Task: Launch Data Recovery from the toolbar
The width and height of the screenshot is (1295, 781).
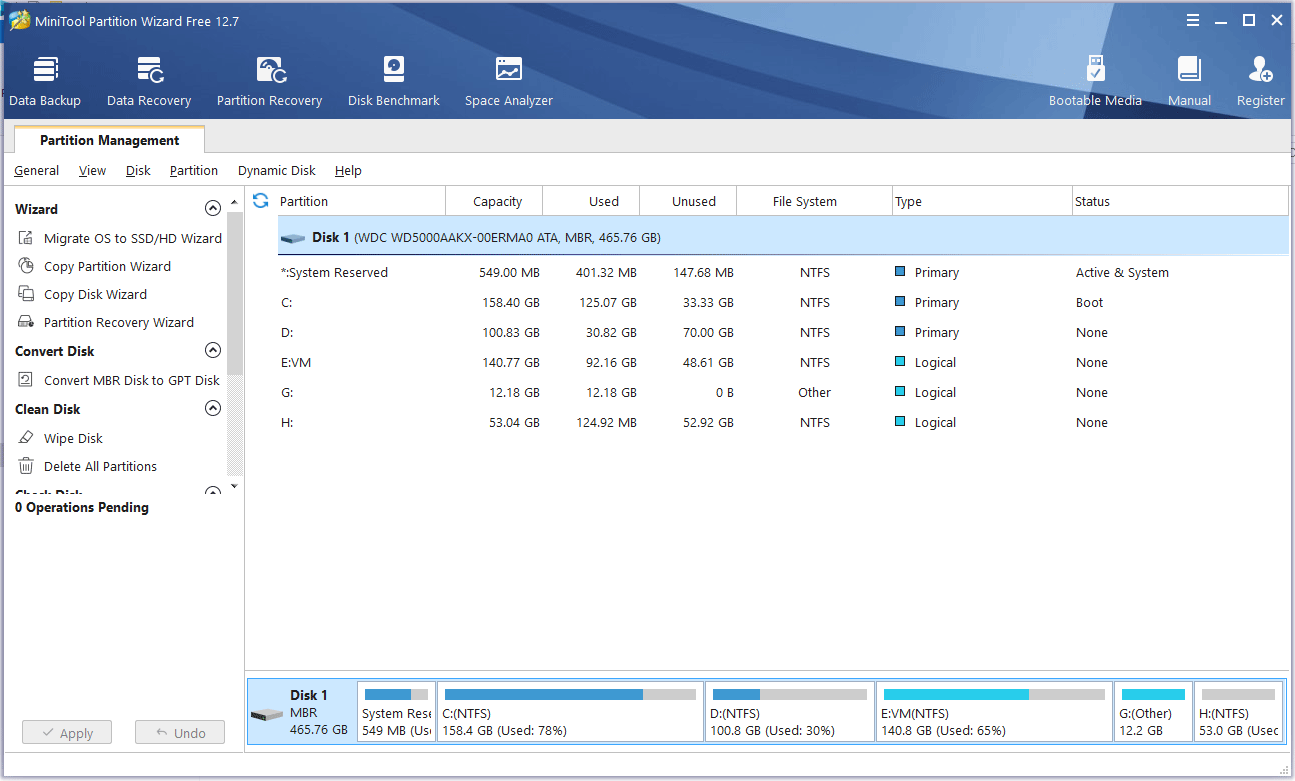Action: (149, 82)
